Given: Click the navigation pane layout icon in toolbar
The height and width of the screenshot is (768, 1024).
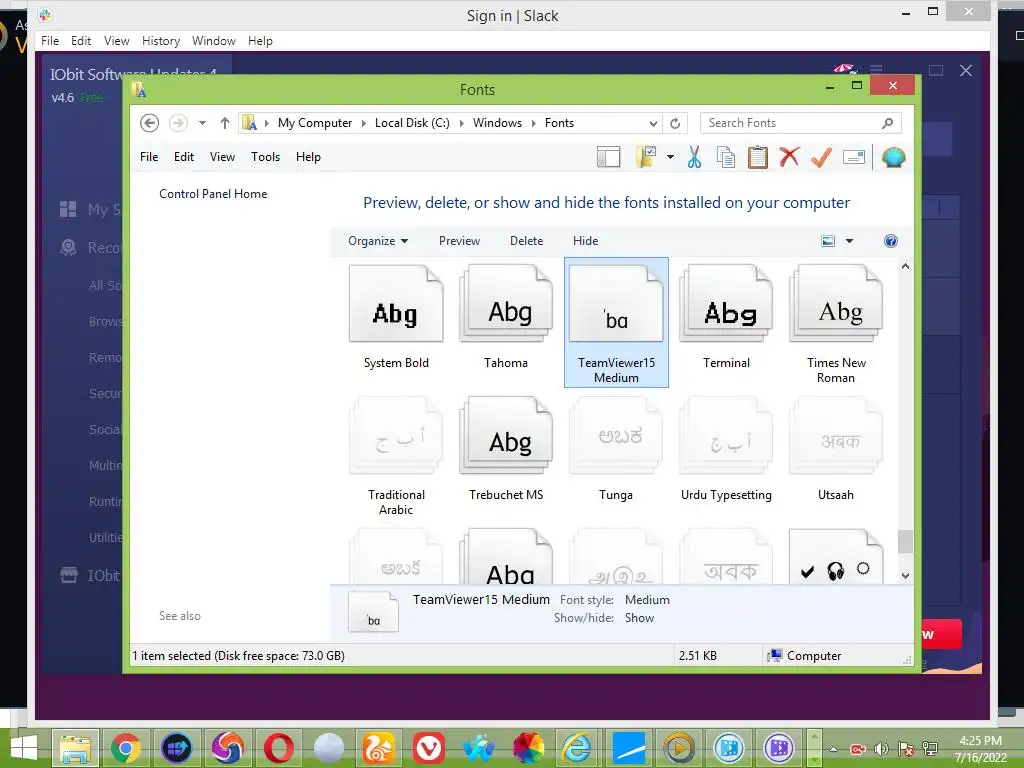Looking at the screenshot, I should pyautogui.click(x=608, y=157).
